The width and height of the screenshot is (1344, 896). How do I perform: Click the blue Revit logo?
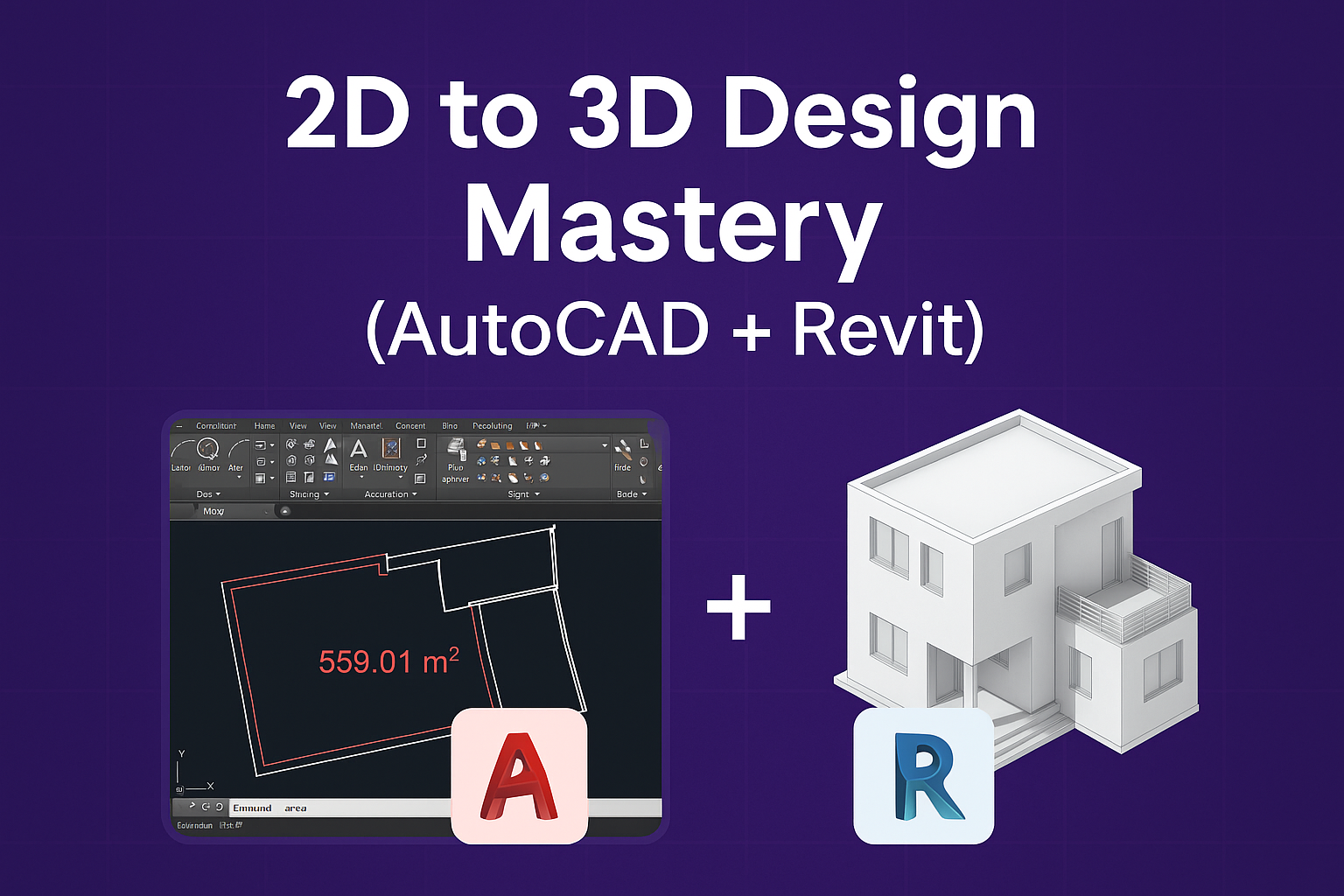(x=924, y=777)
